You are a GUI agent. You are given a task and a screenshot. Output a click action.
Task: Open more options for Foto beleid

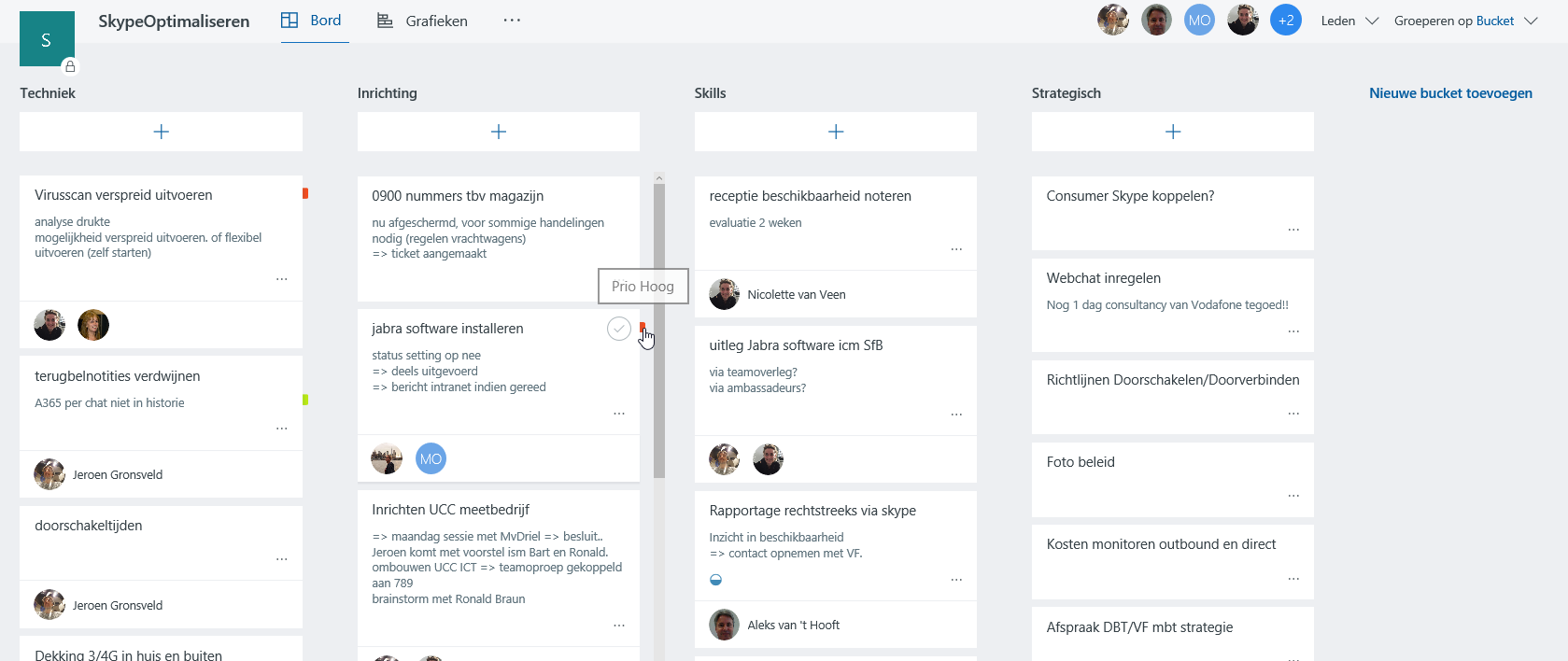click(x=1293, y=496)
